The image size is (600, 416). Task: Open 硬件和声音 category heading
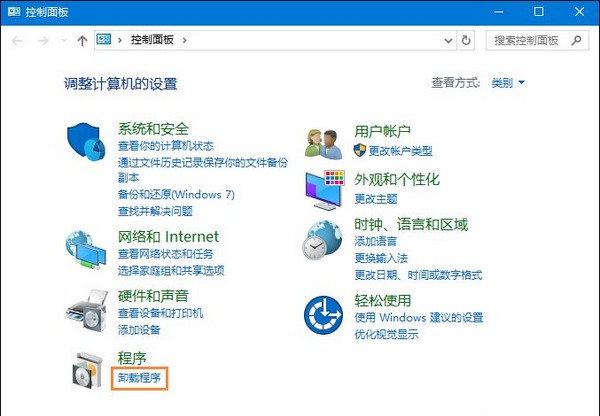[153, 296]
